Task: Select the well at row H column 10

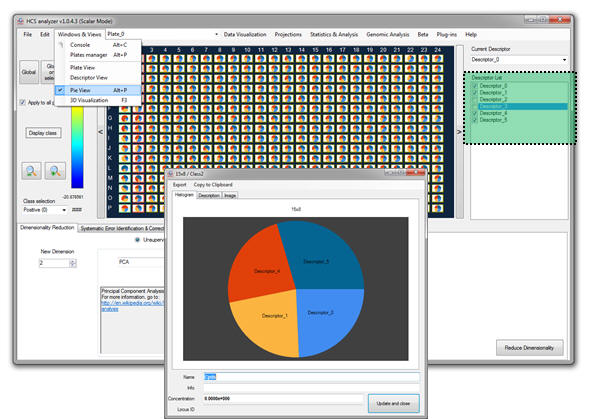Action: (x=247, y=128)
